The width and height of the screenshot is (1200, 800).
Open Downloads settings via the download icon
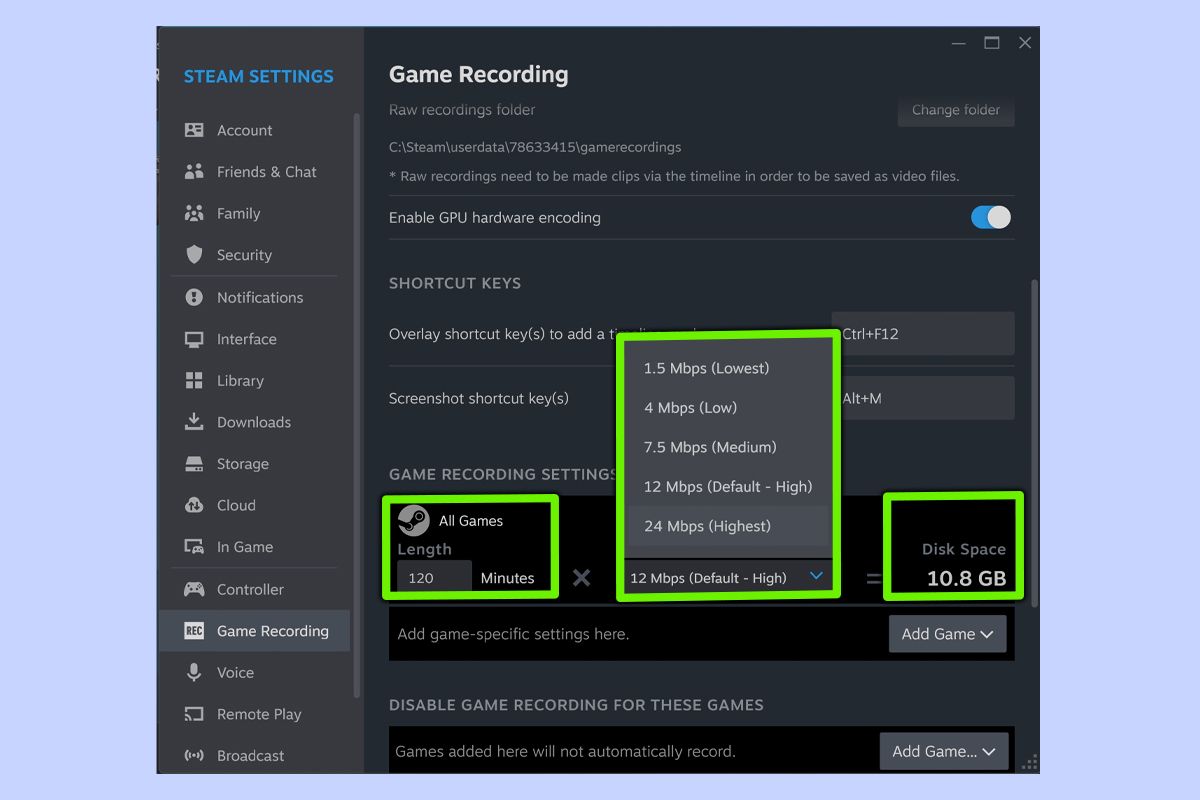[x=194, y=422]
